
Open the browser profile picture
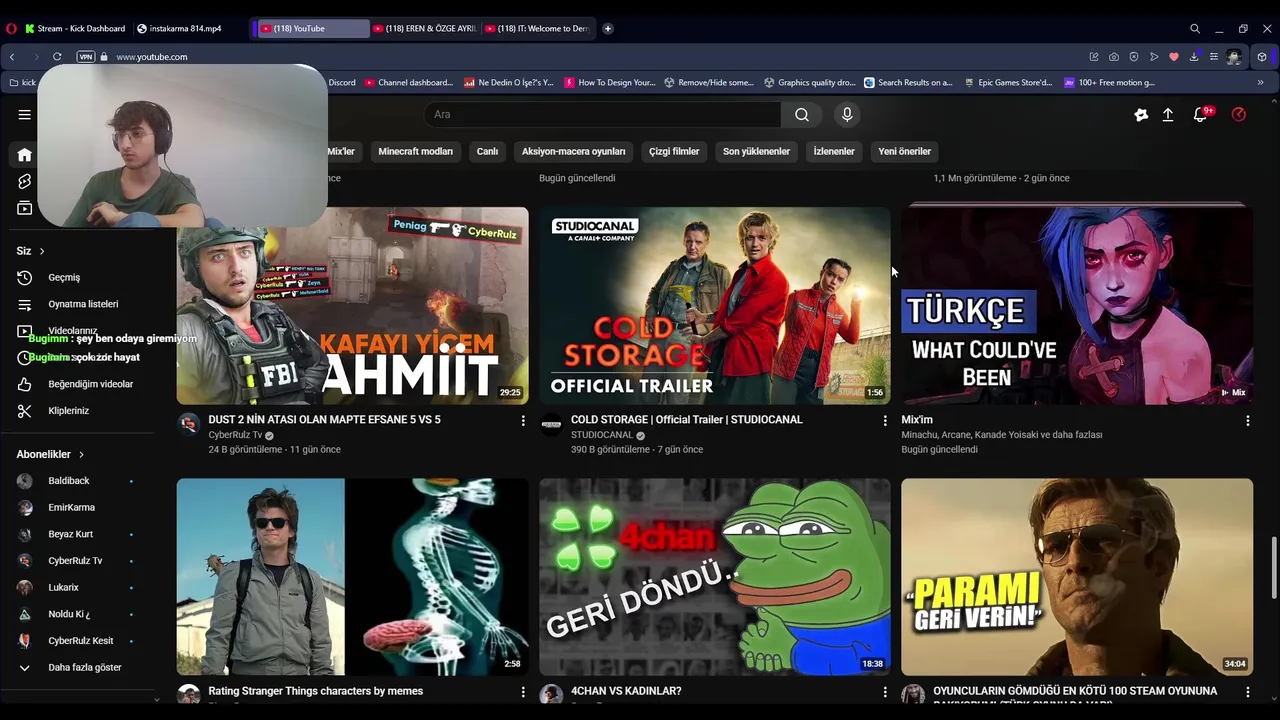click(1234, 57)
